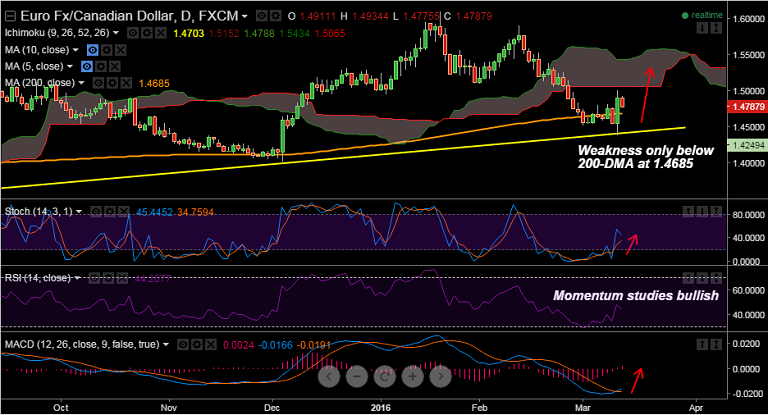This screenshot has height=415, width=768.
Task: Toggle the MA (5, close) eye visibility
Action: pos(86,66)
